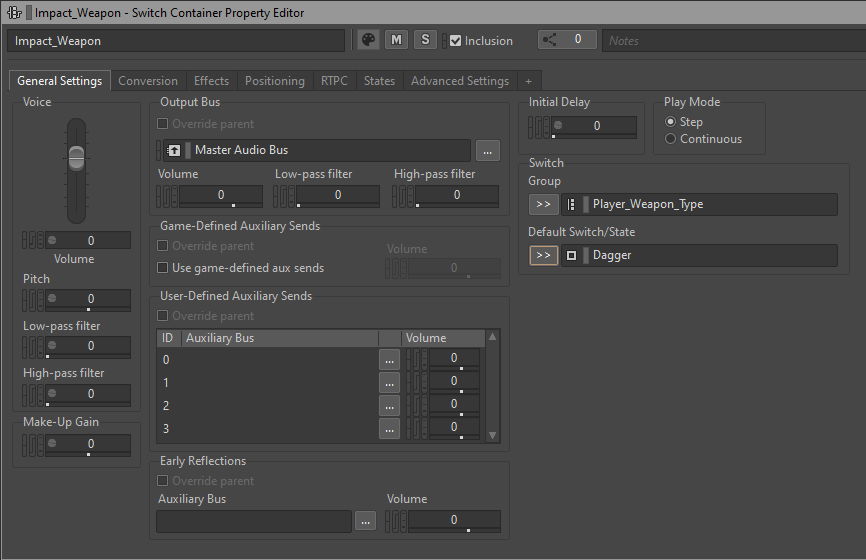
Task: Click the Master Audio Bus icon
Action: (174, 150)
